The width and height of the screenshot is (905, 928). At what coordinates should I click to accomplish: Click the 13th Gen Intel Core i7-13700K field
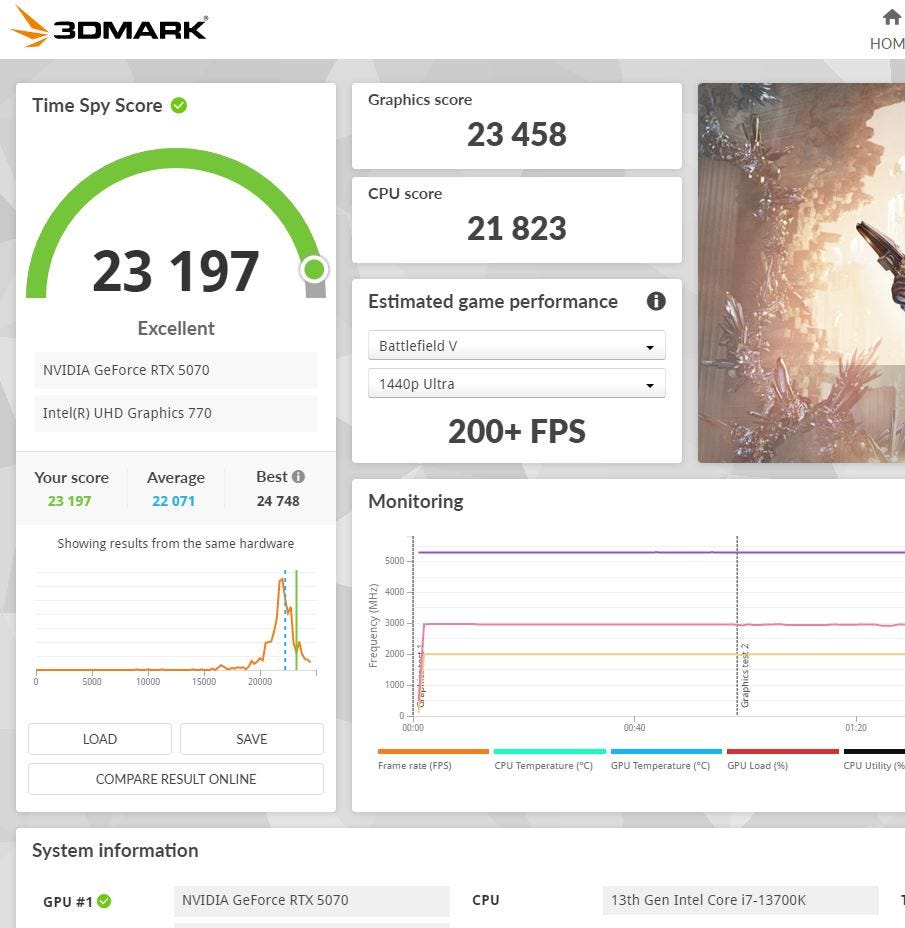click(740, 900)
